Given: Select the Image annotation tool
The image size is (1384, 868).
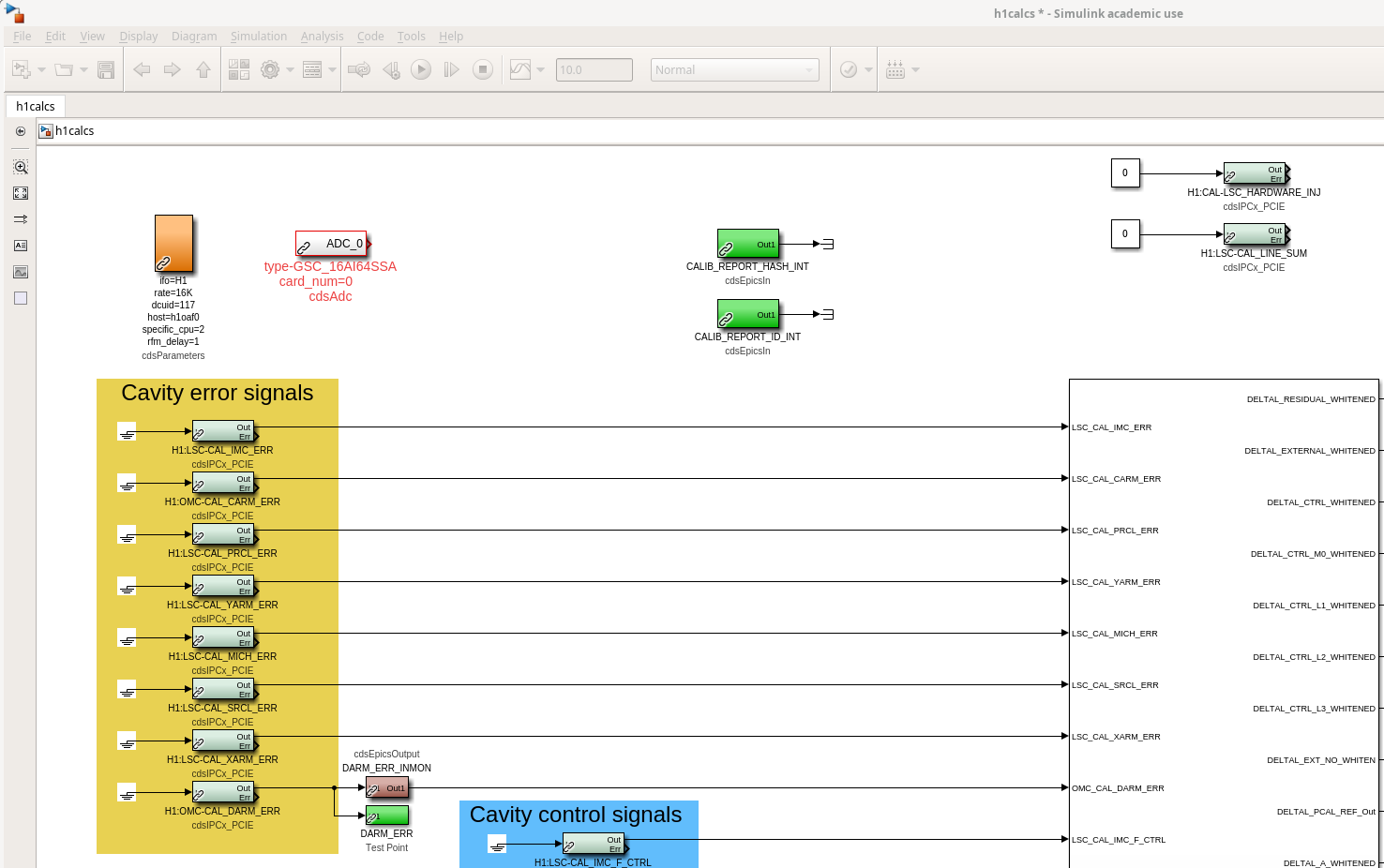Looking at the screenshot, I should pyautogui.click(x=21, y=272).
